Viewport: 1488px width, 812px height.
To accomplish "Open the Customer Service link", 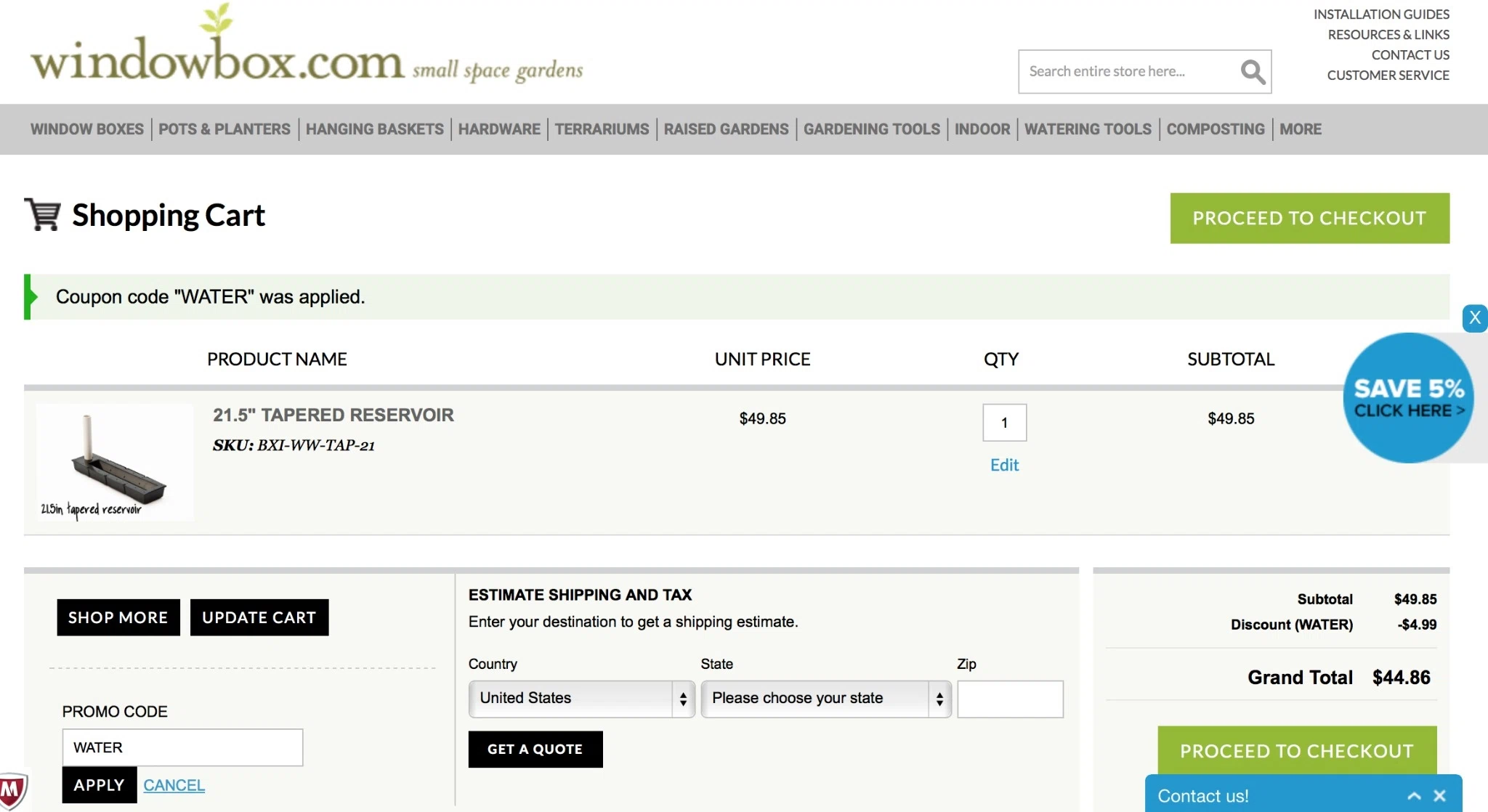I will 1388,76.
